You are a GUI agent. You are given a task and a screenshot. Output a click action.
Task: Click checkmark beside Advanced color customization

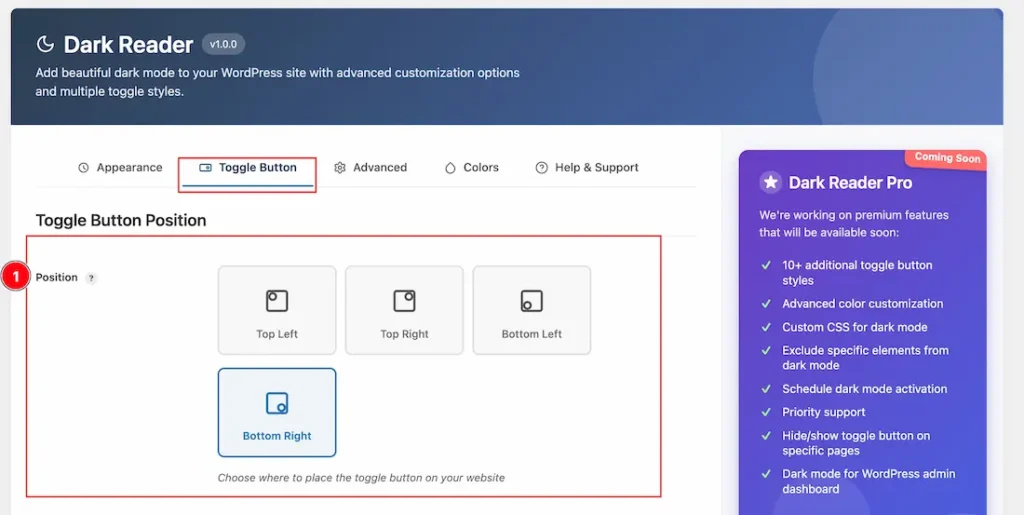pos(766,304)
